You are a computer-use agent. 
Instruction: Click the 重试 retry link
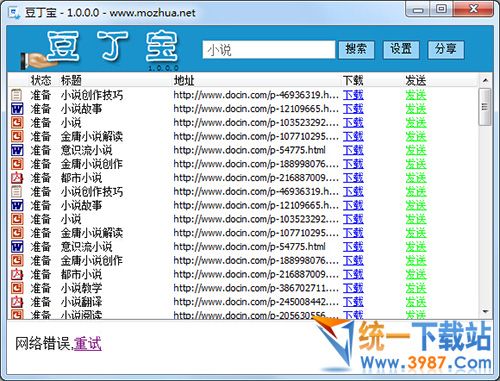coord(87,344)
